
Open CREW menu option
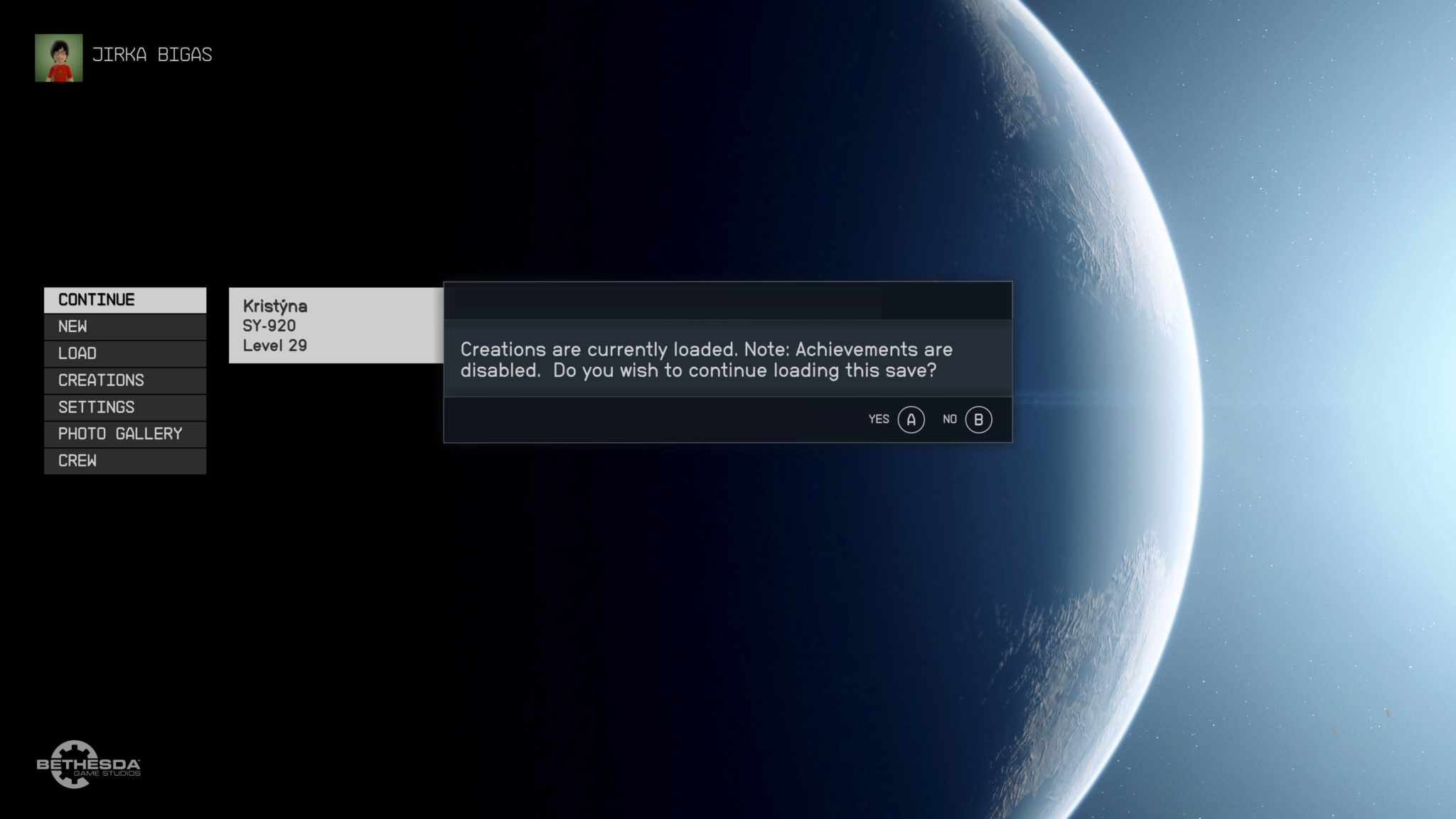click(125, 460)
